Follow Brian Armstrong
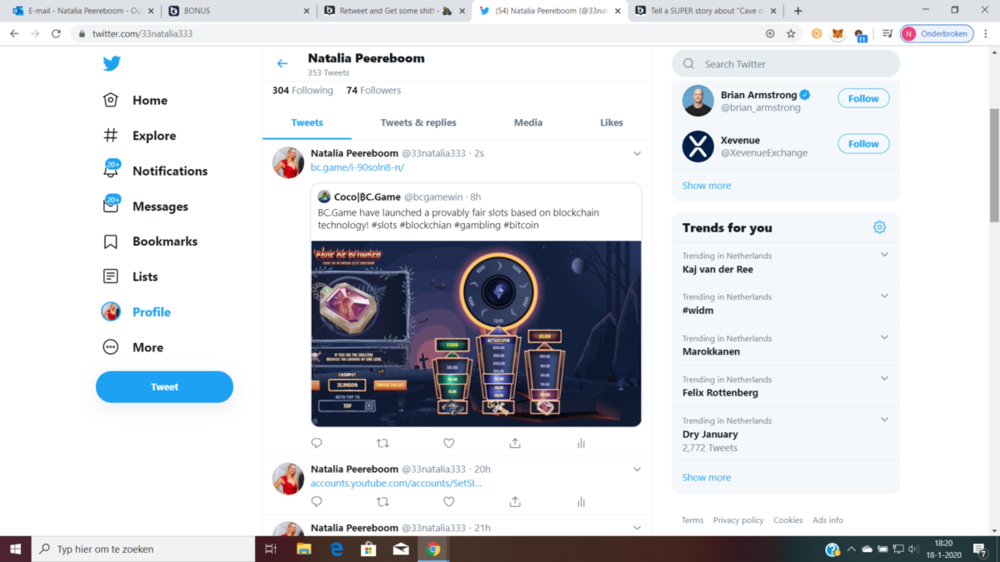Screen dimensions: 1000x562 (x=863, y=99)
